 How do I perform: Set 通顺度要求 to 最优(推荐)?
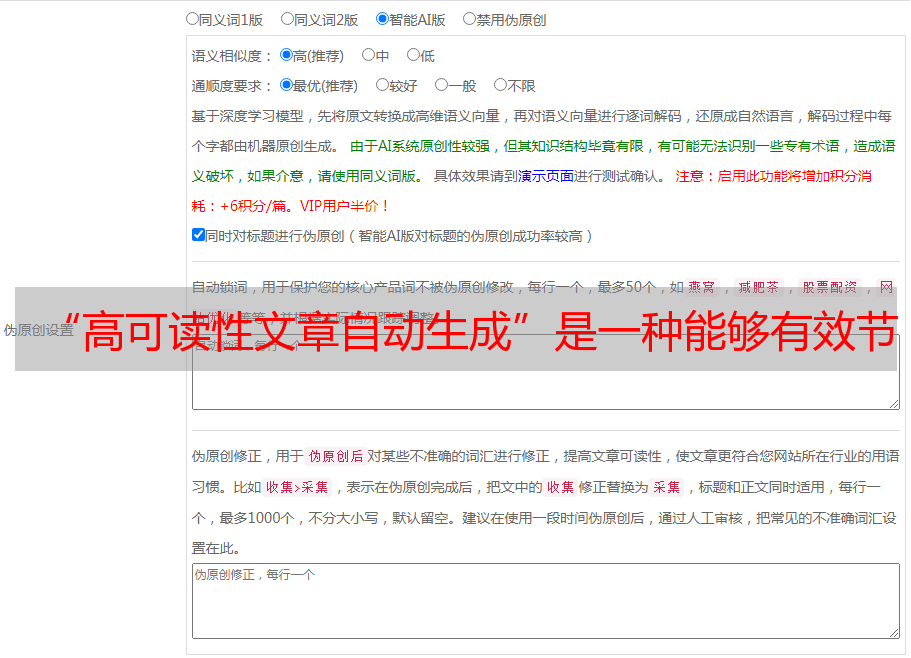[286, 85]
